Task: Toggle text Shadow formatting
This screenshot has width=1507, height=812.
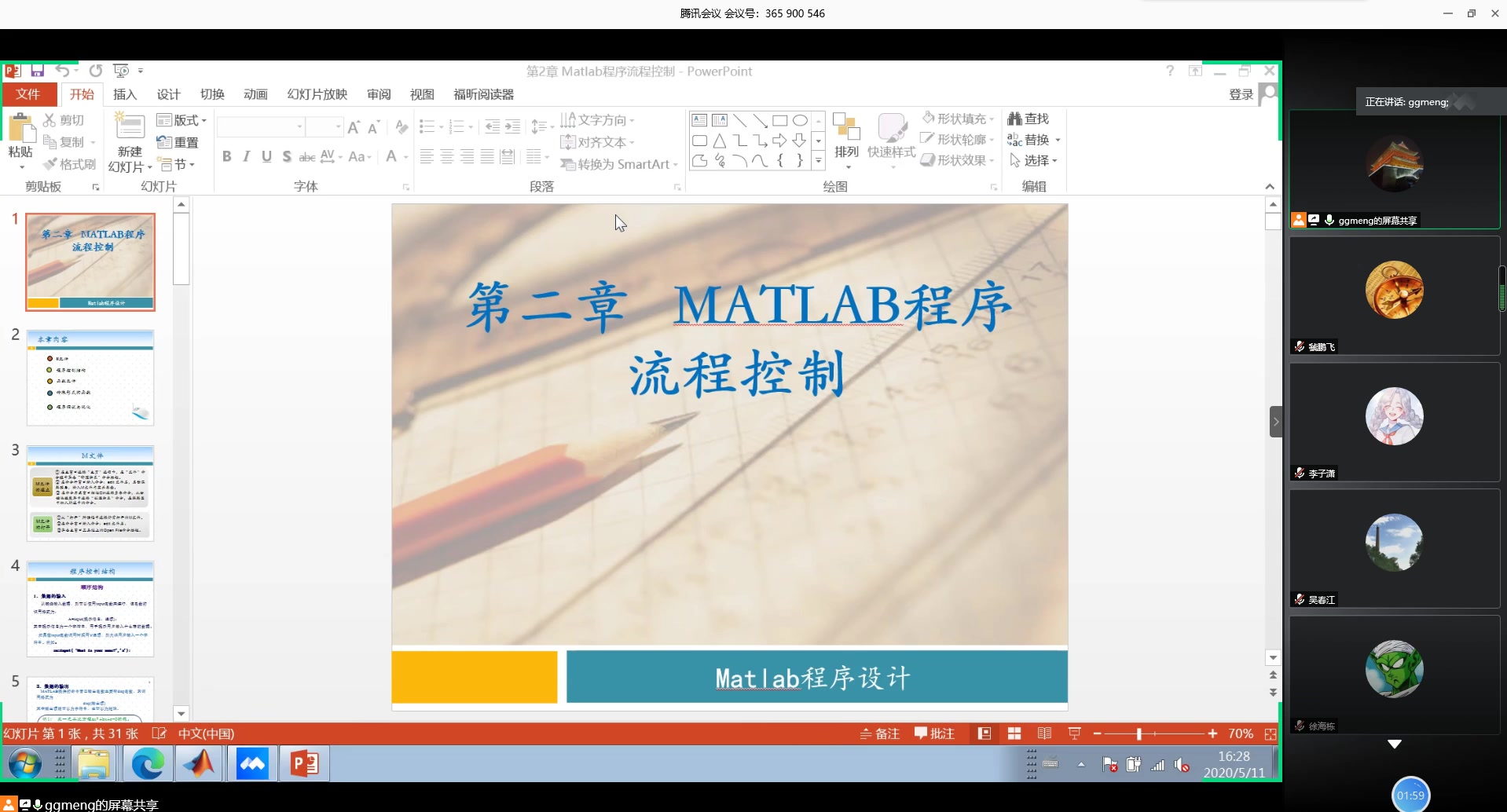Action: [287, 156]
